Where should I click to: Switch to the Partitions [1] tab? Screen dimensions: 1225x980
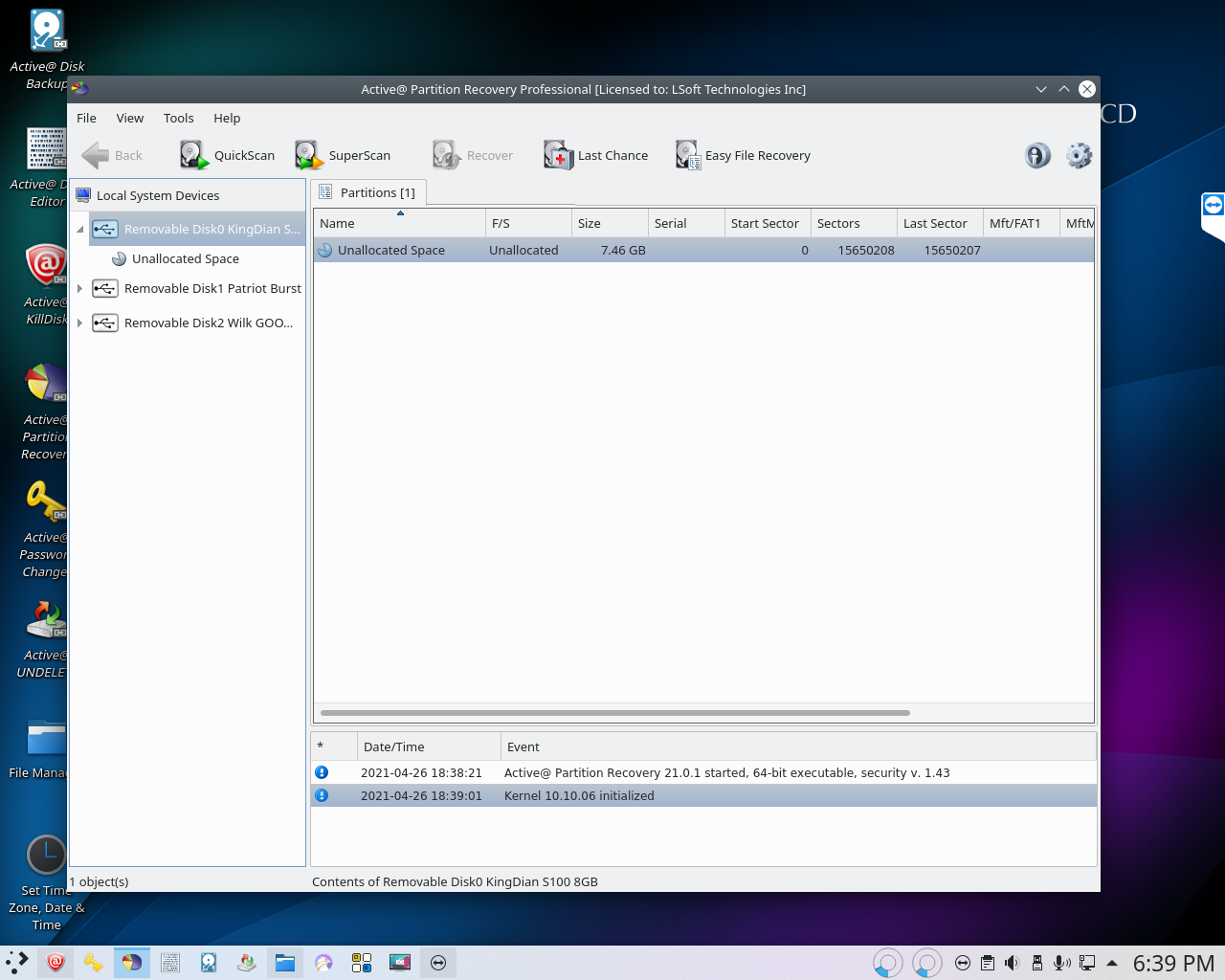367,192
